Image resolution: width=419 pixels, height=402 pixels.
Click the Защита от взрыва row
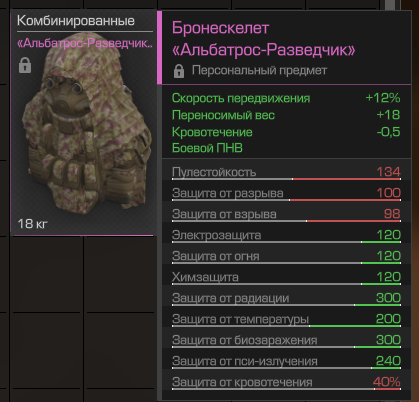coord(286,215)
